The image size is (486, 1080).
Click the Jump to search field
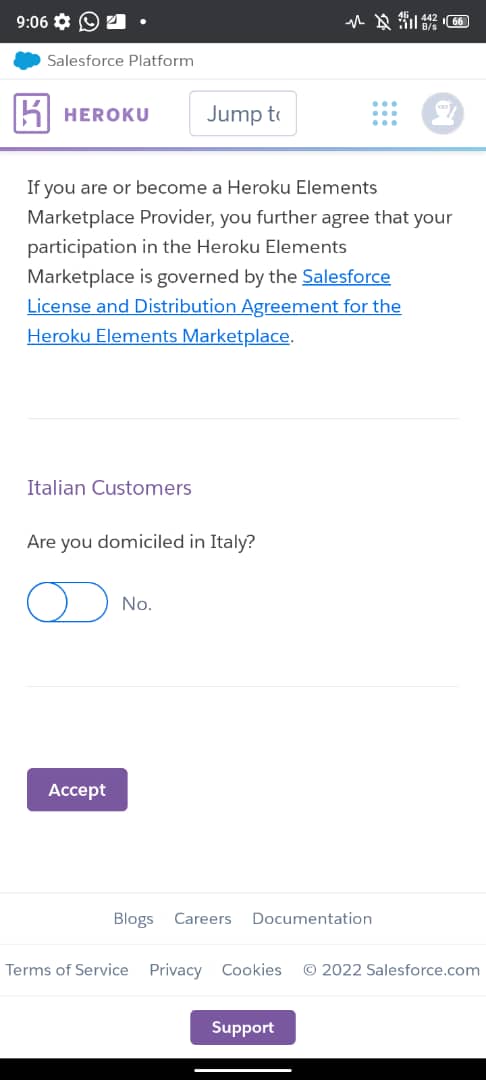[243, 114]
